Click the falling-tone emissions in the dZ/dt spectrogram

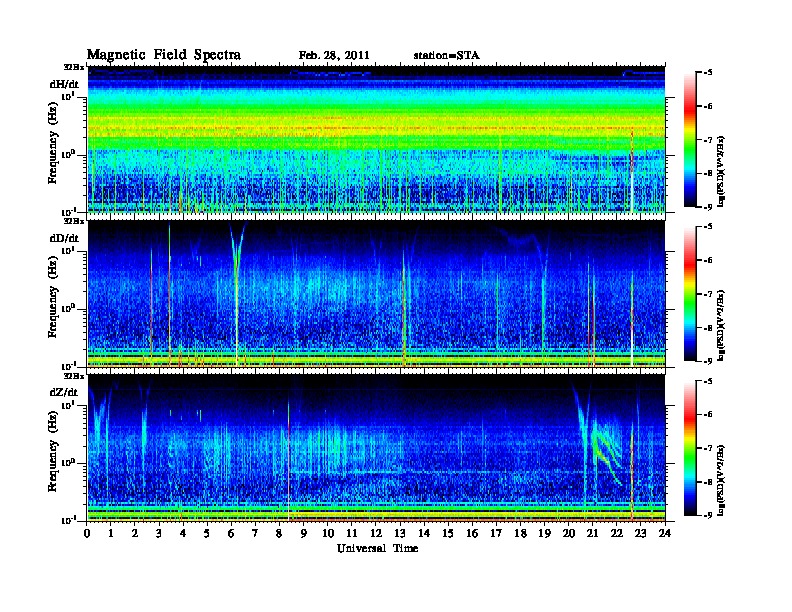click(606, 452)
